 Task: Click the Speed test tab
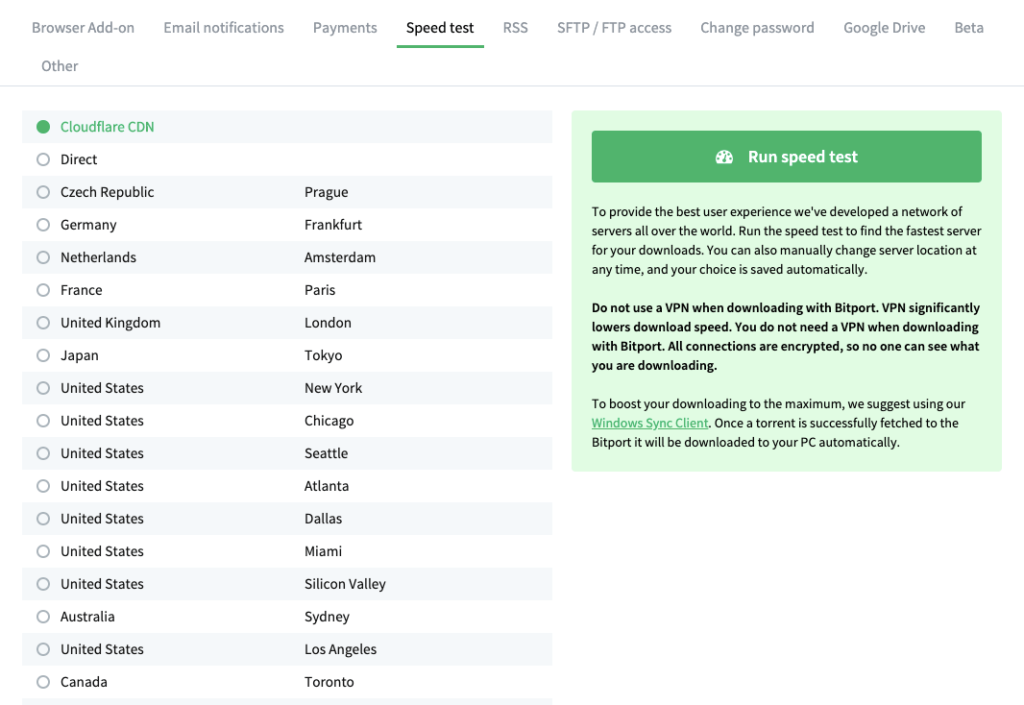440,27
